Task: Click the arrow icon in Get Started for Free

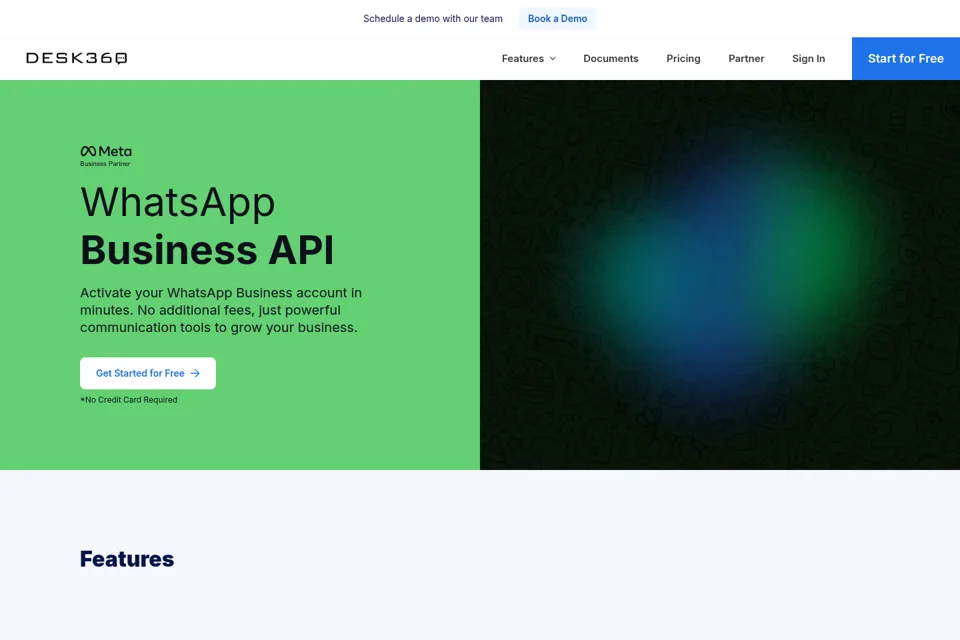Action: tap(195, 373)
